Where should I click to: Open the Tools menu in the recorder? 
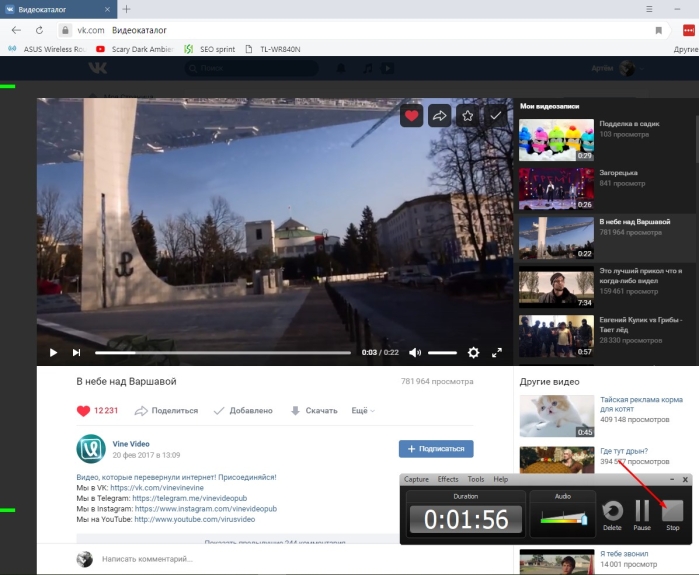[476, 479]
